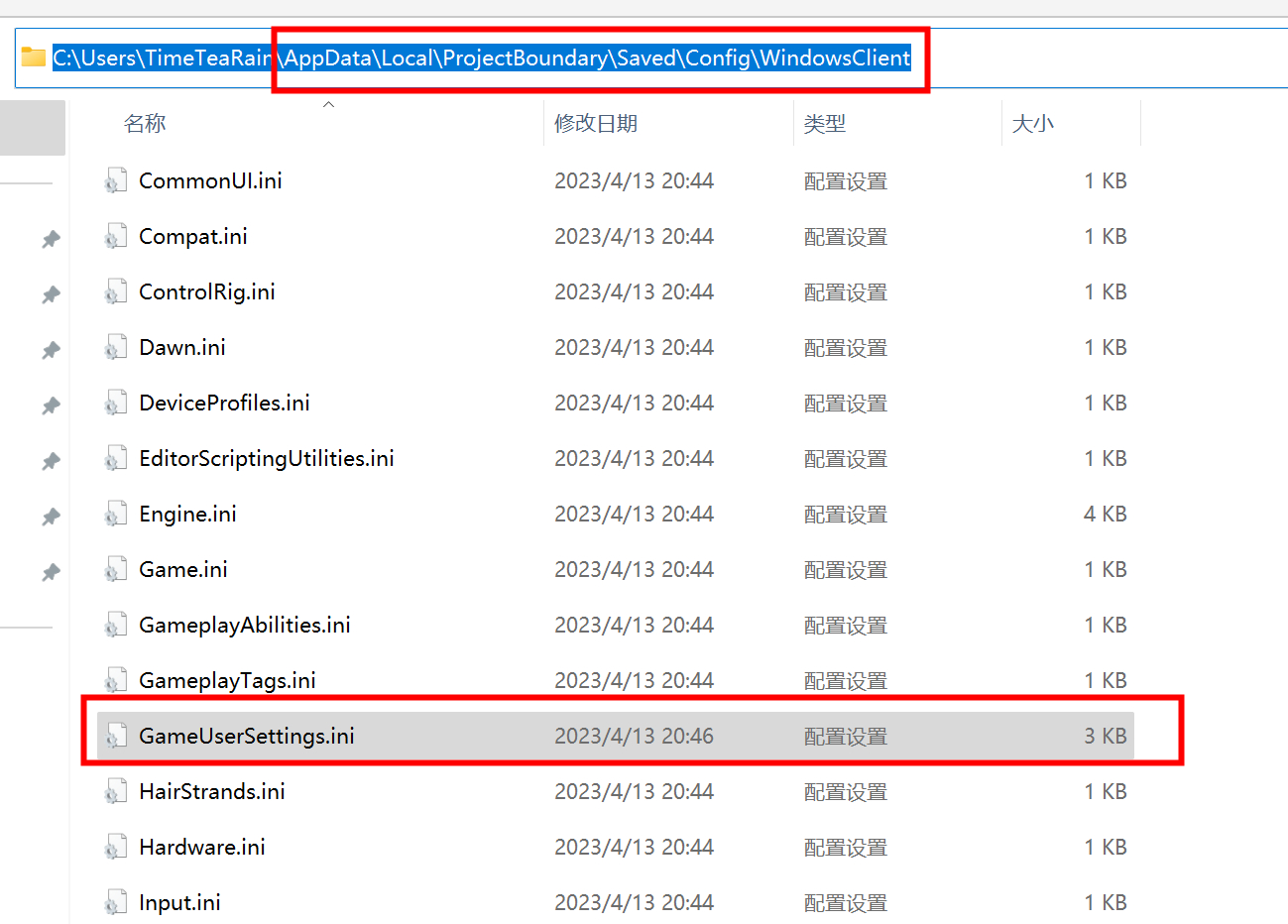Screen dimensions: 1288x924
Task: Select the DeviceProfiles.ini file
Action: click(616, 403)
